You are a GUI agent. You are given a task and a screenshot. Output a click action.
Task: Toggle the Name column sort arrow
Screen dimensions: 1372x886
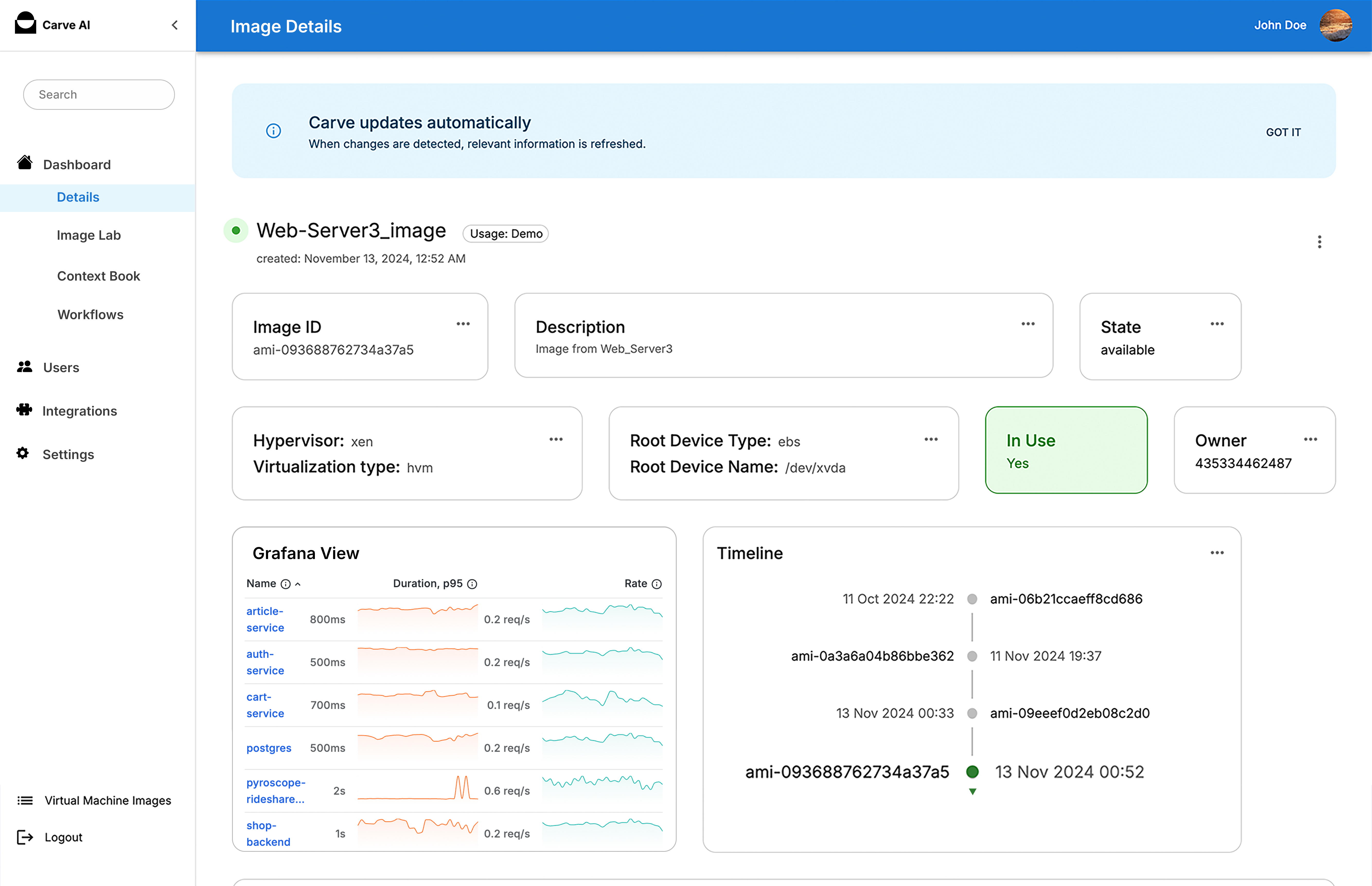(x=298, y=584)
